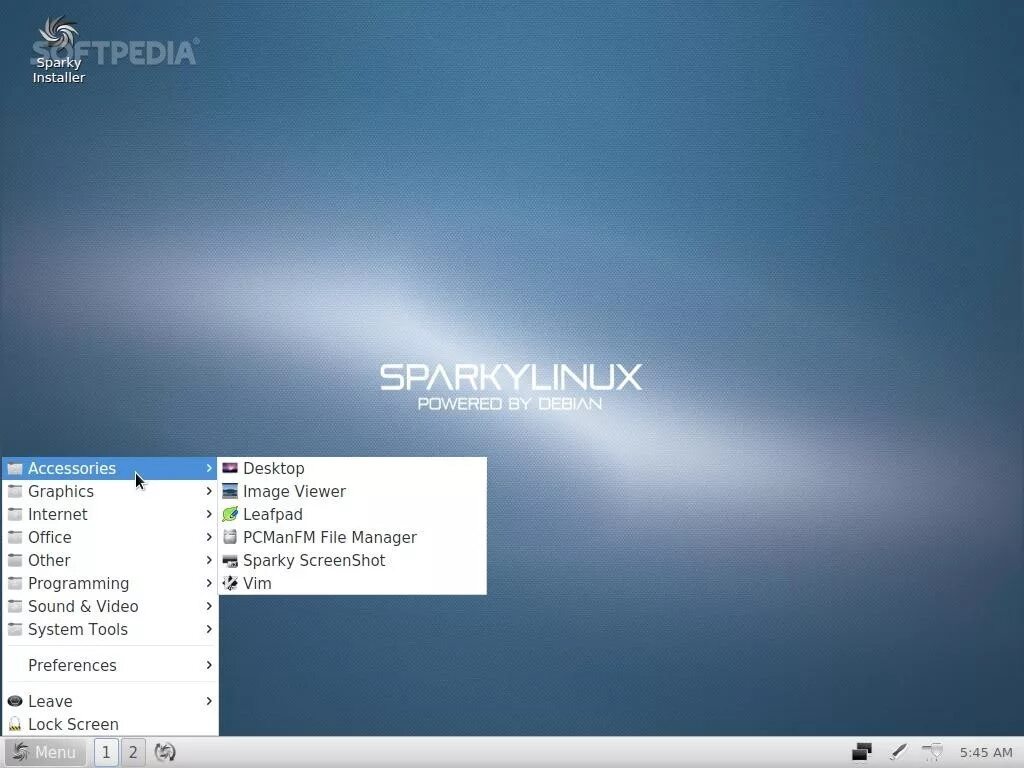Click the "Leave" label in menu
The height and width of the screenshot is (768, 1024).
[50, 701]
